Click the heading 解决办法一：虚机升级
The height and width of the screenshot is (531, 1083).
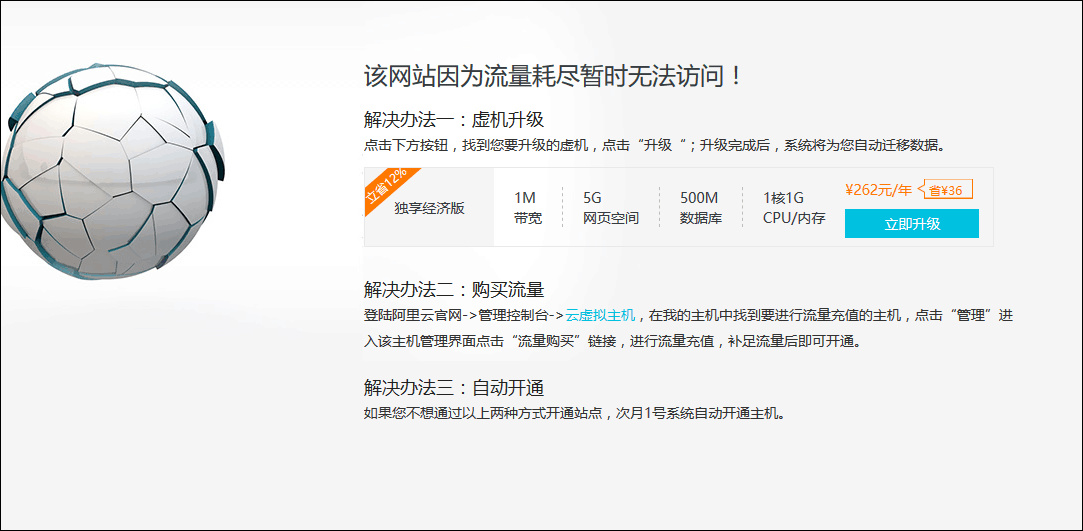(454, 119)
